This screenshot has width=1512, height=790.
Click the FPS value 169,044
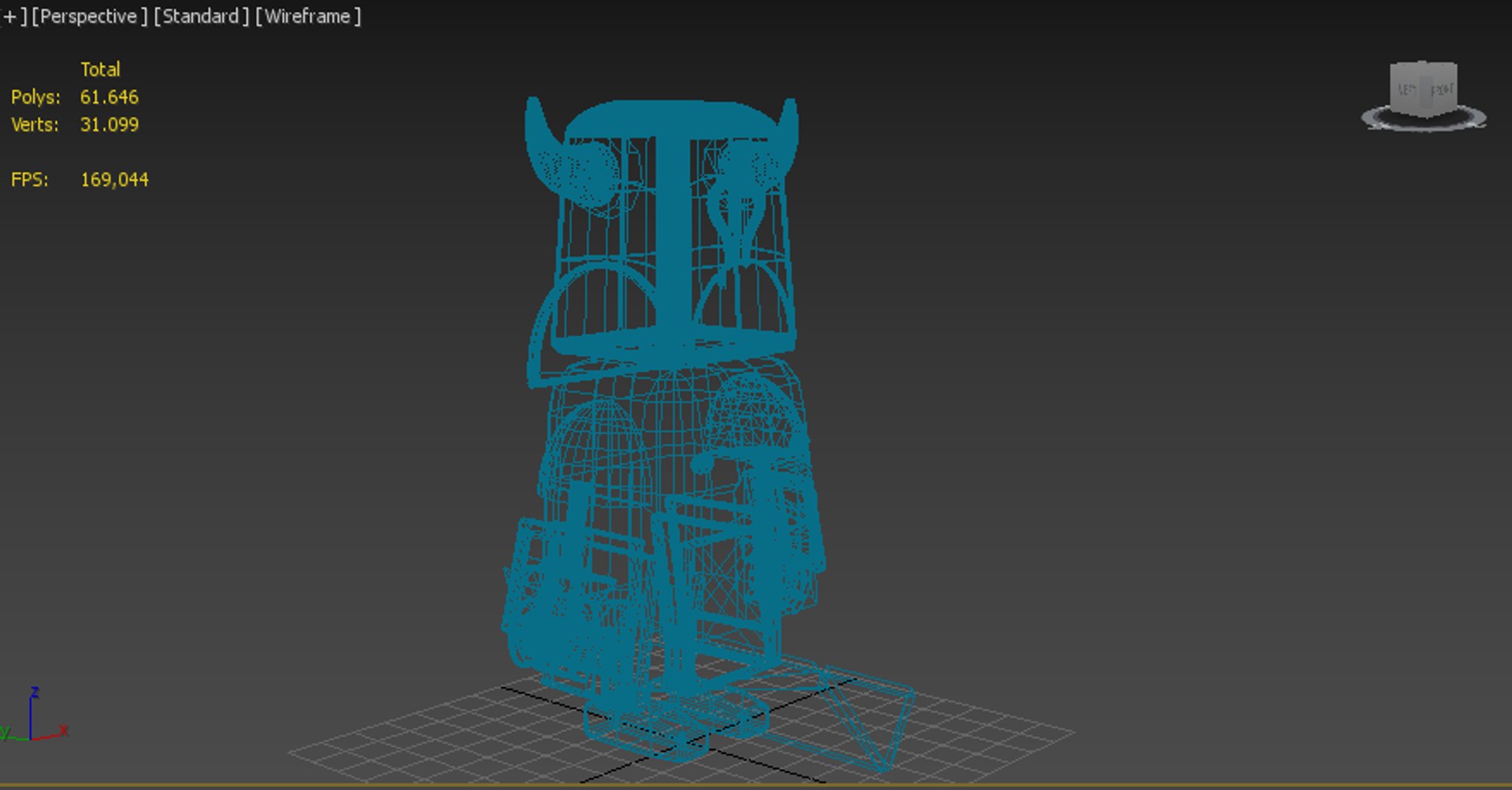[114, 180]
